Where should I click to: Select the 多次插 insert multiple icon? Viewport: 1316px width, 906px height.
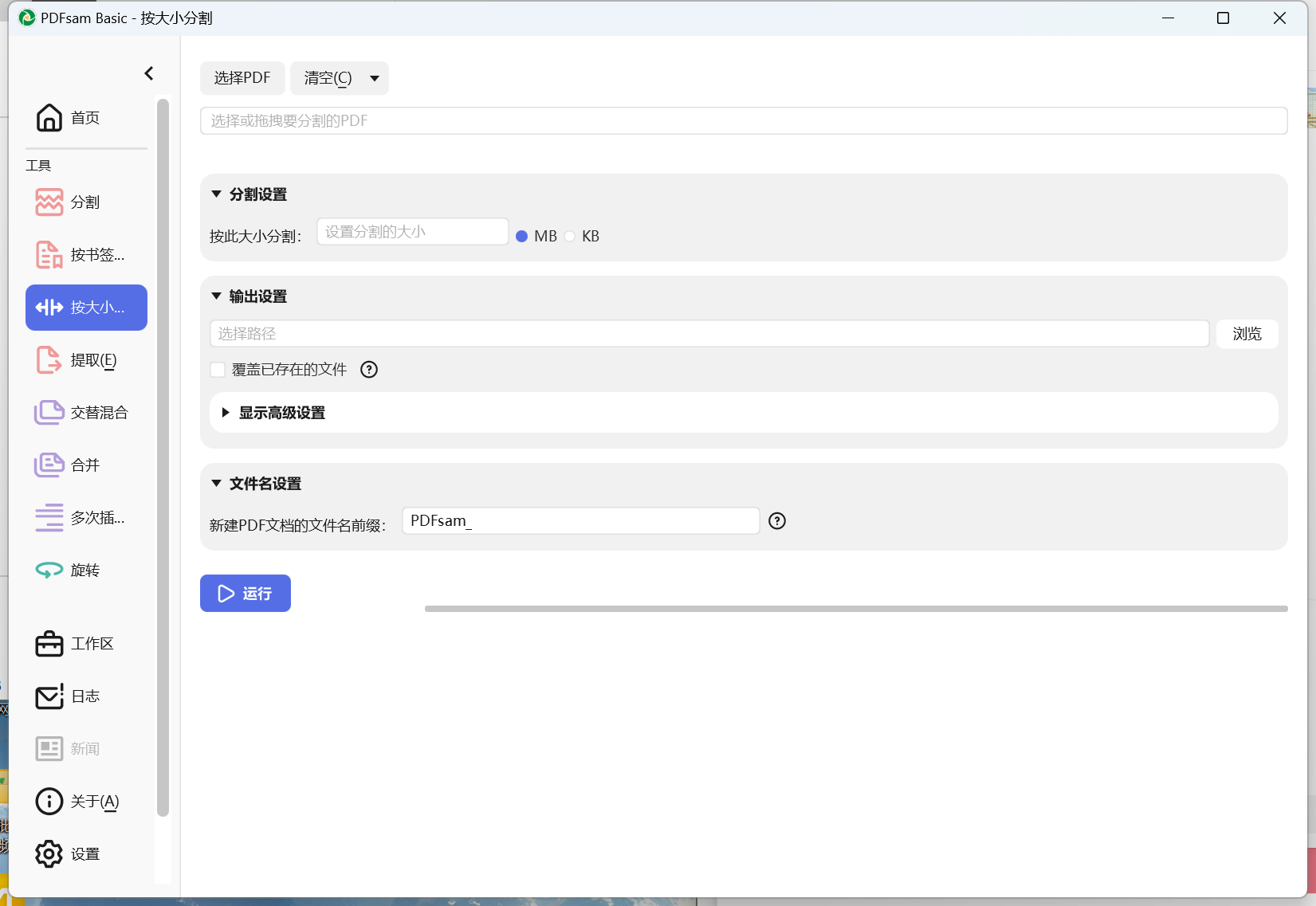pos(49,518)
